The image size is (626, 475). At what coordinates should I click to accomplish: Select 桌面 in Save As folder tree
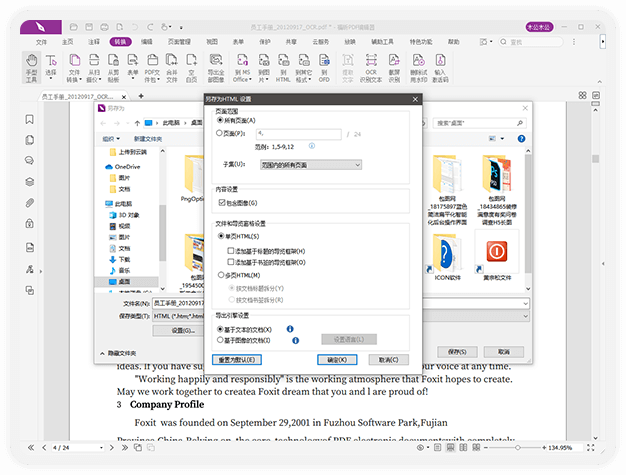(126, 281)
